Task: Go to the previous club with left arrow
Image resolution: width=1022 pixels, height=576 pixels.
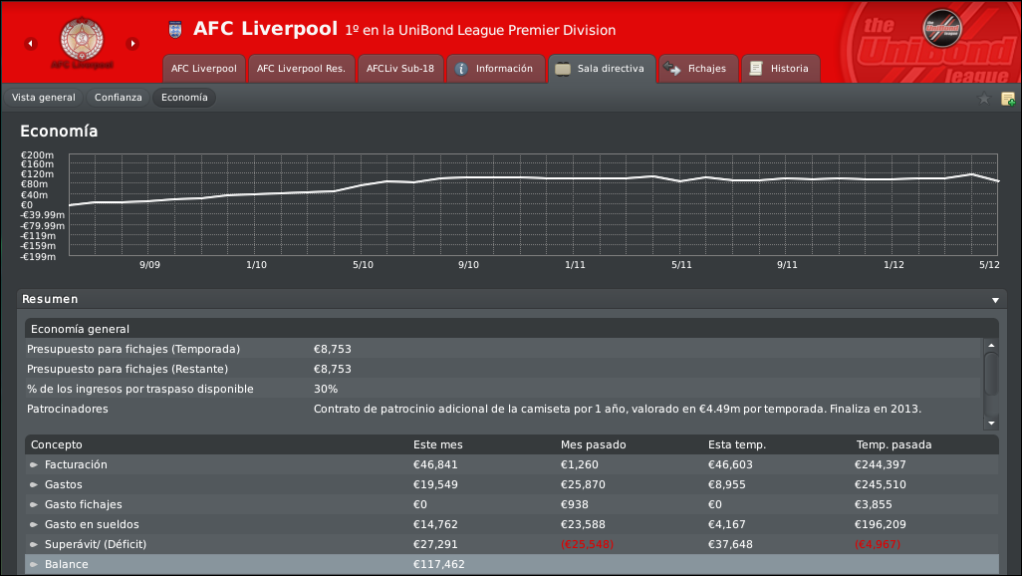Action: tap(30, 44)
